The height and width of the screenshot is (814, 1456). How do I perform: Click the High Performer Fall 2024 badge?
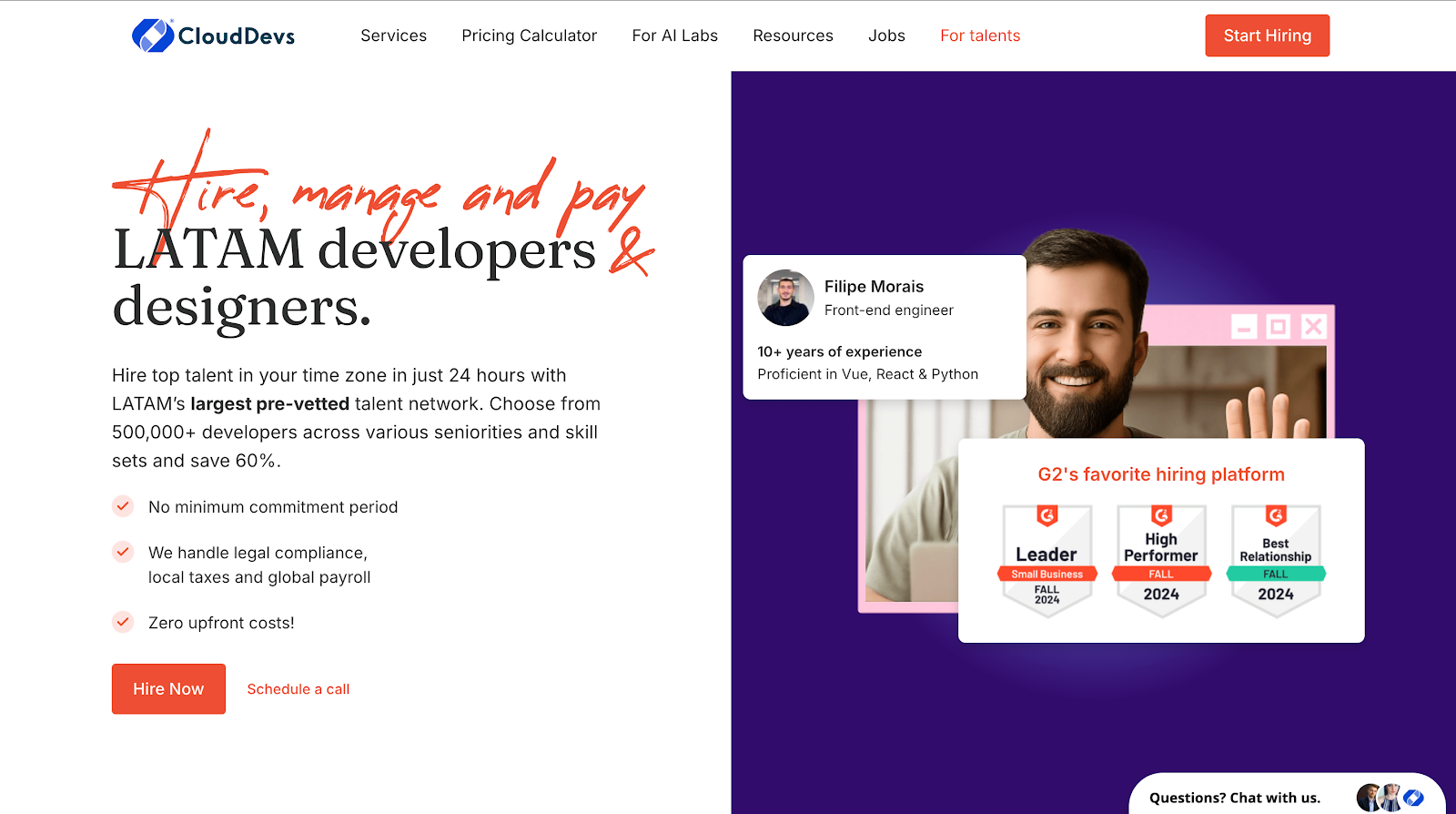(x=1161, y=561)
